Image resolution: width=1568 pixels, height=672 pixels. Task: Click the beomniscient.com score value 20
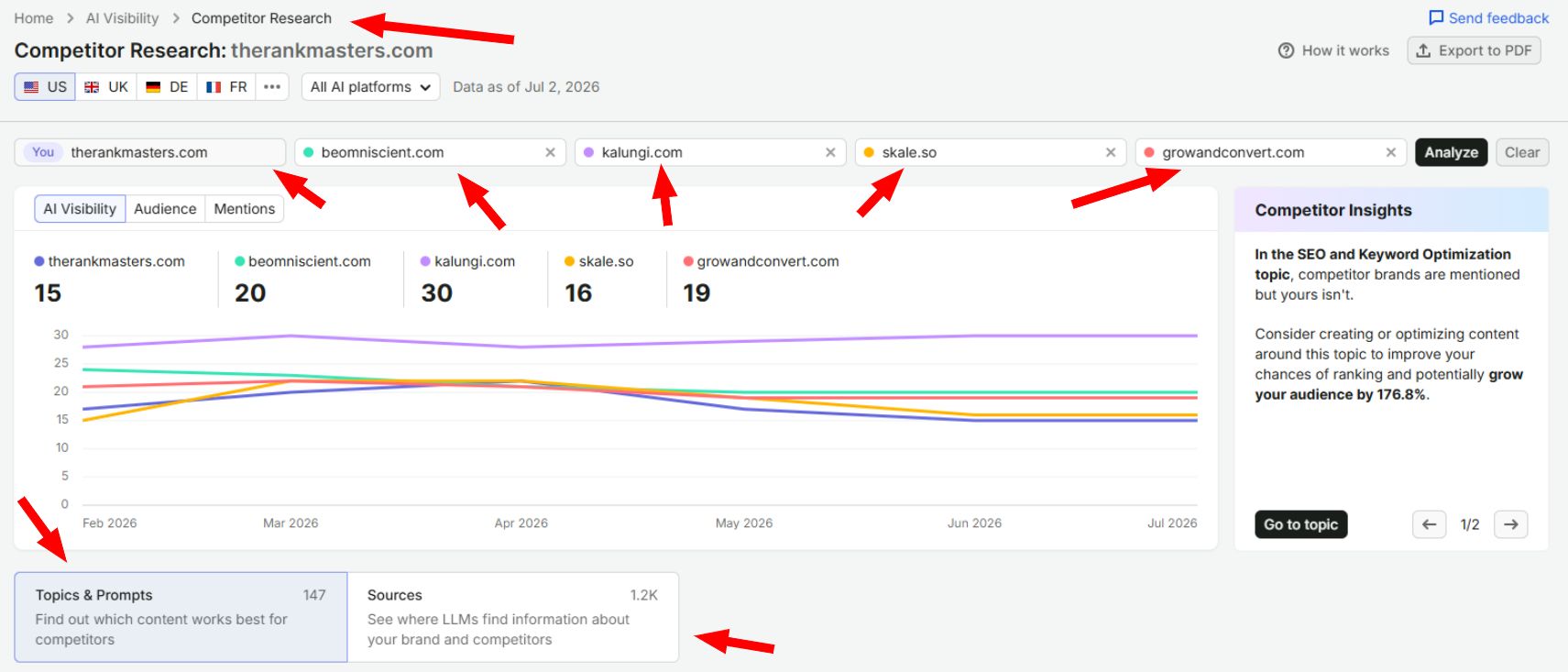250,293
